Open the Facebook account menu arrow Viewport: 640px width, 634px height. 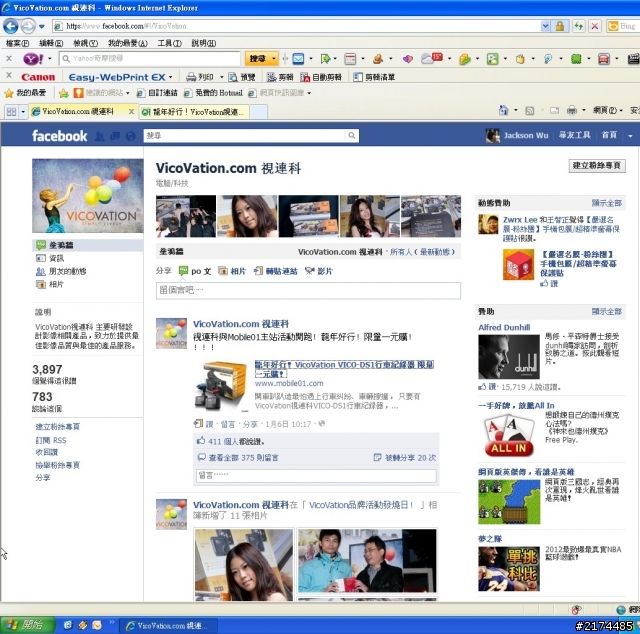(630, 136)
